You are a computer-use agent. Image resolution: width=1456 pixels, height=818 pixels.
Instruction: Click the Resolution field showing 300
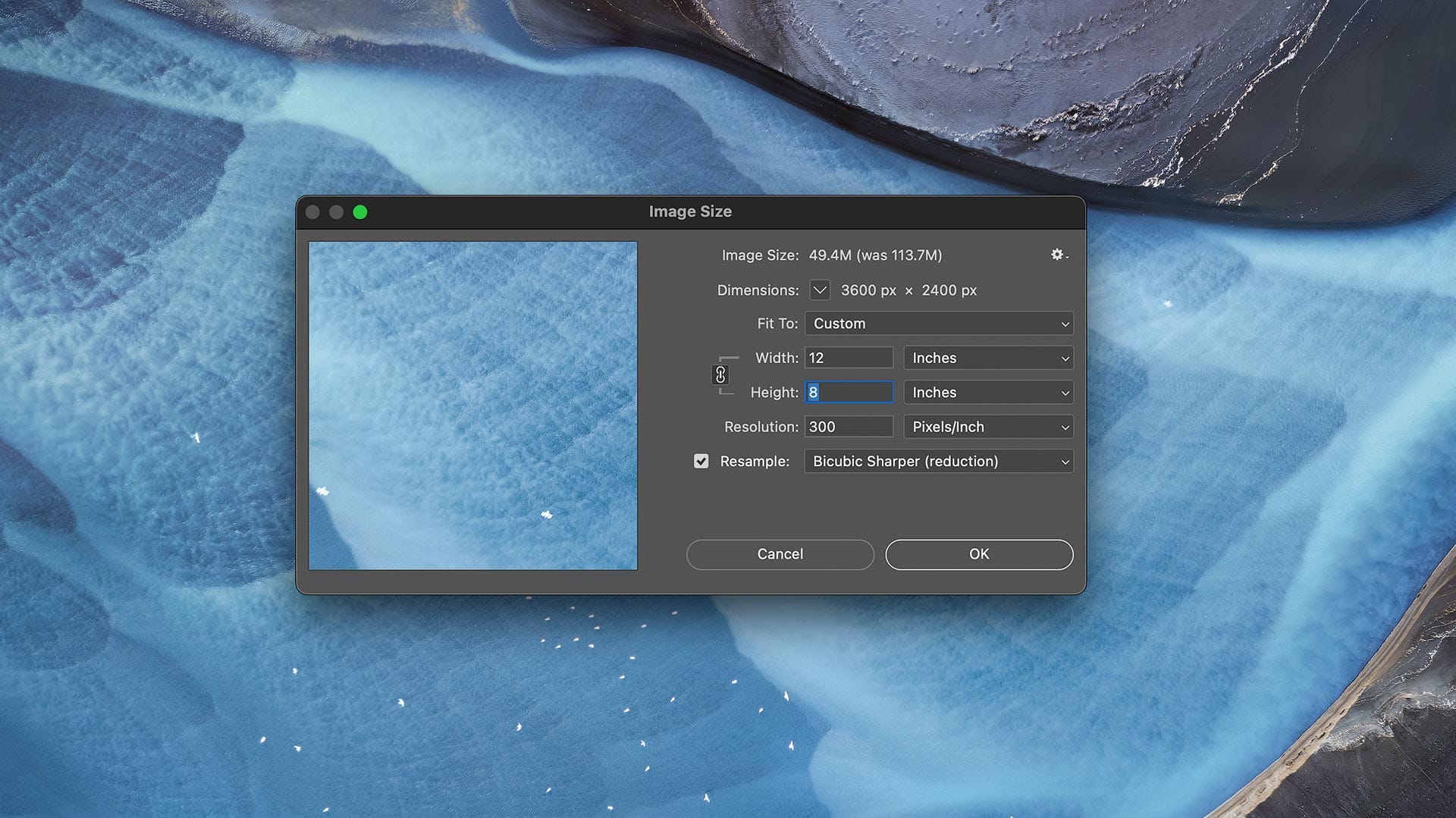(848, 427)
